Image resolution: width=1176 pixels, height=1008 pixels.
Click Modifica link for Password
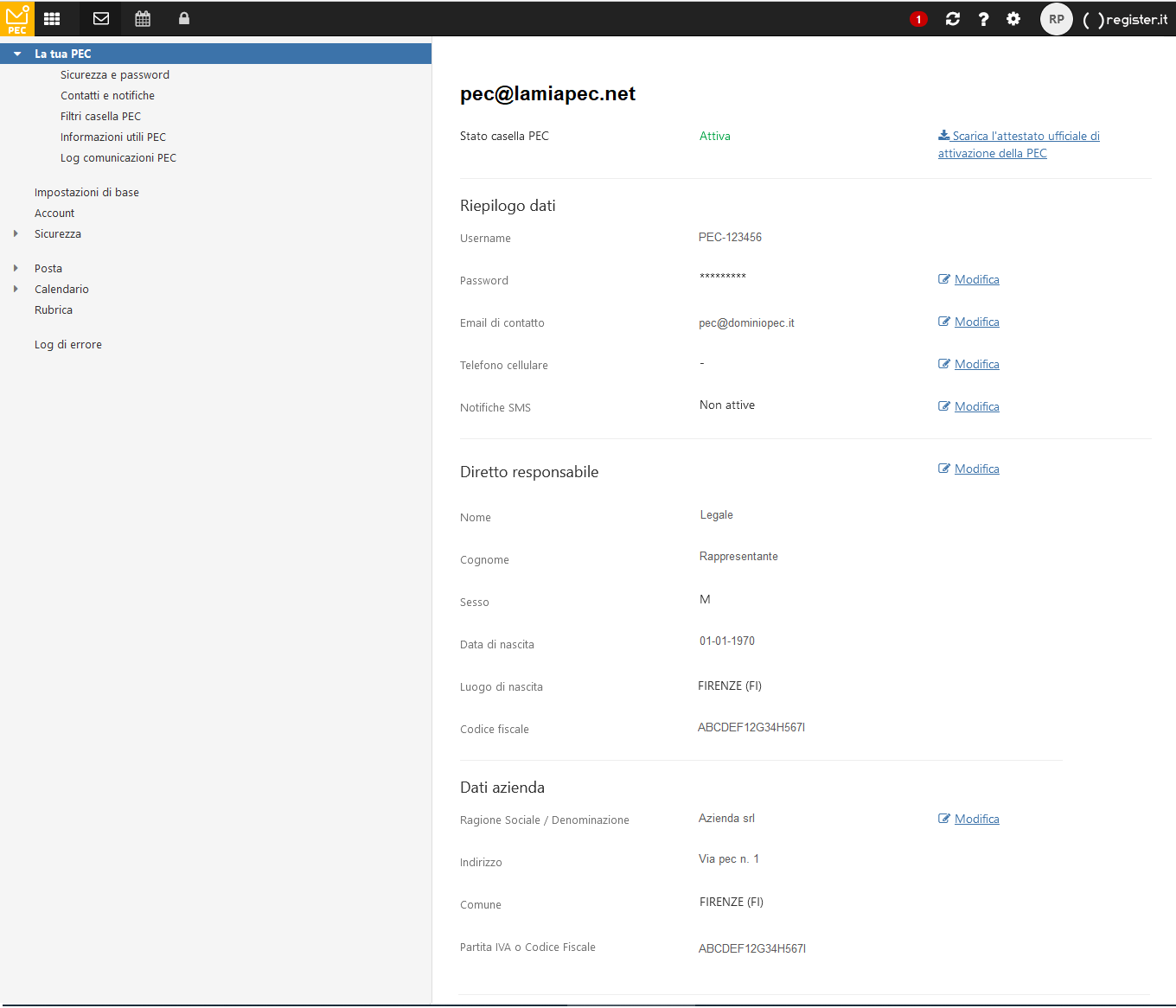pyautogui.click(x=976, y=280)
